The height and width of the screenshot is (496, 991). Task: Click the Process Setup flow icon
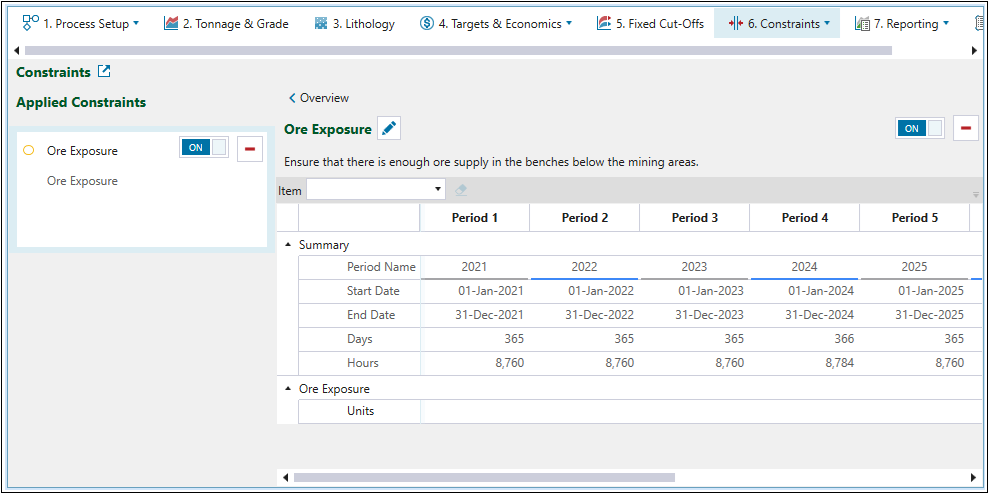pyautogui.click(x=30, y=23)
